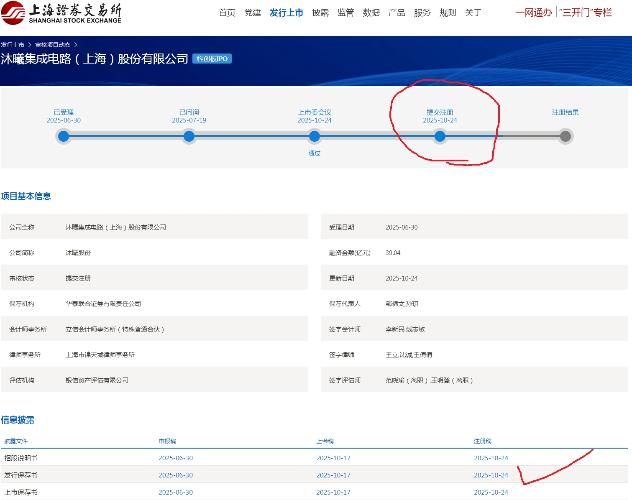632x500 pixels.
Task: Click the 注册结果 stage label
Action: 565,112
